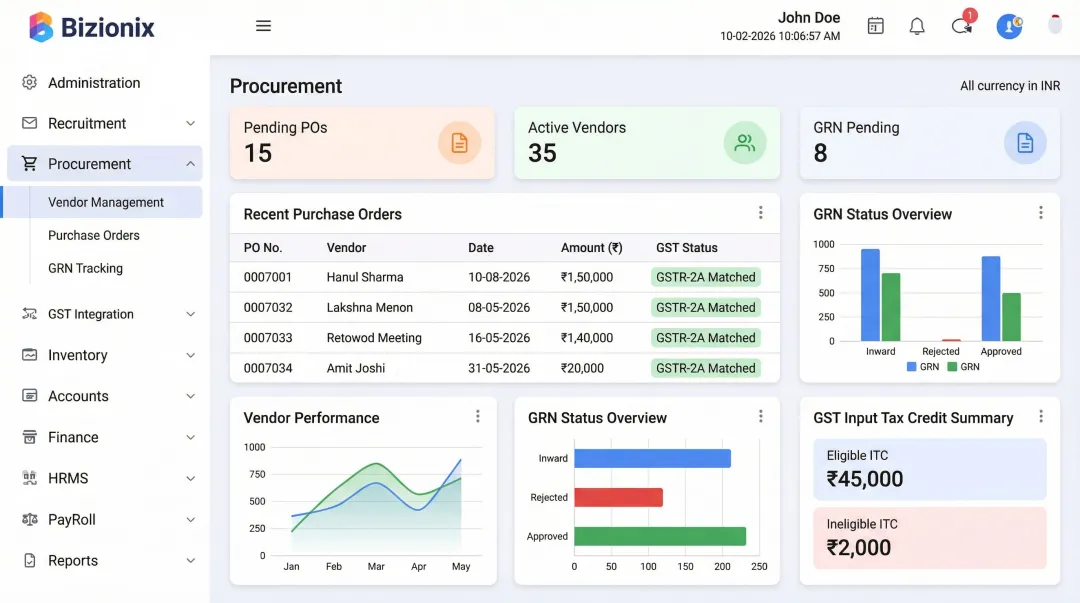Image resolution: width=1080 pixels, height=603 pixels.
Task: Click the Pending POs document icon
Action: 459,143
